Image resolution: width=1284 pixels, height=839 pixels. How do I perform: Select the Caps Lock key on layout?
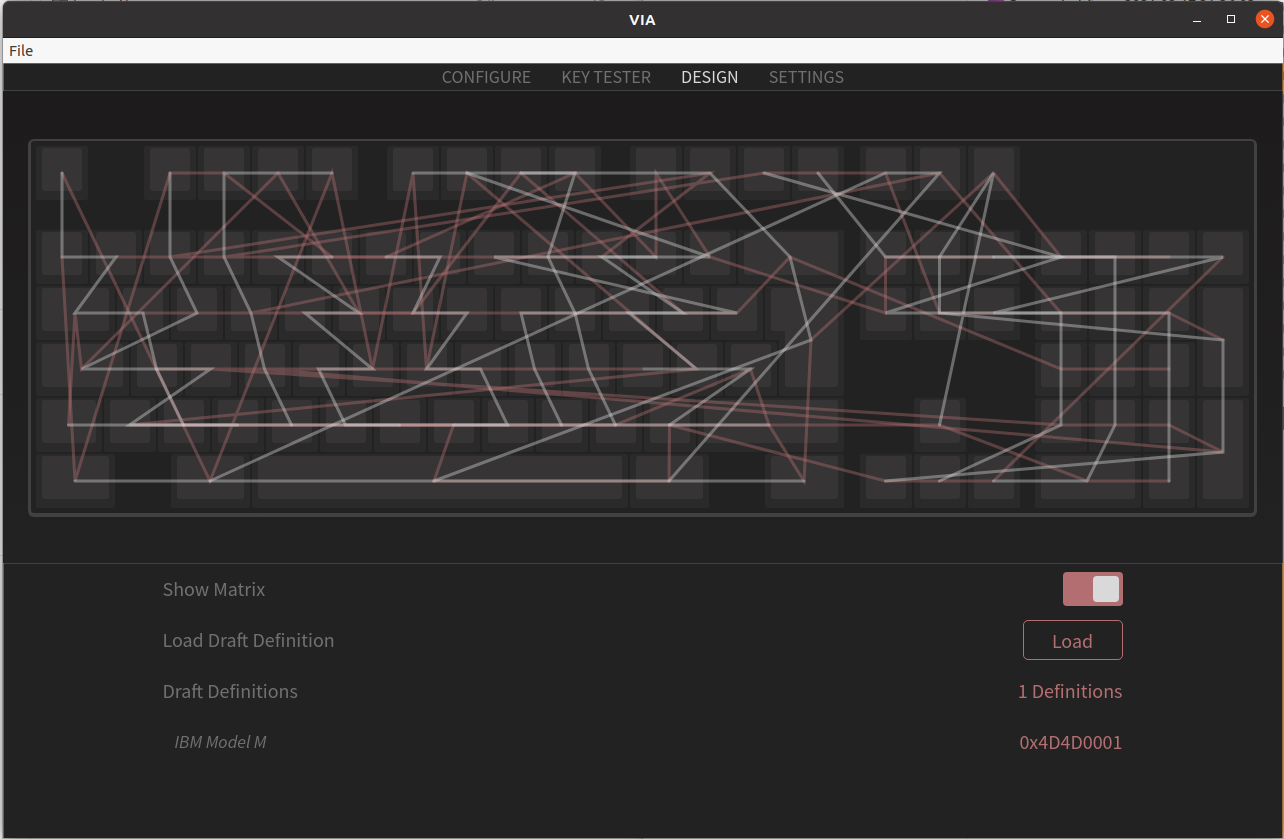(82, 367)
